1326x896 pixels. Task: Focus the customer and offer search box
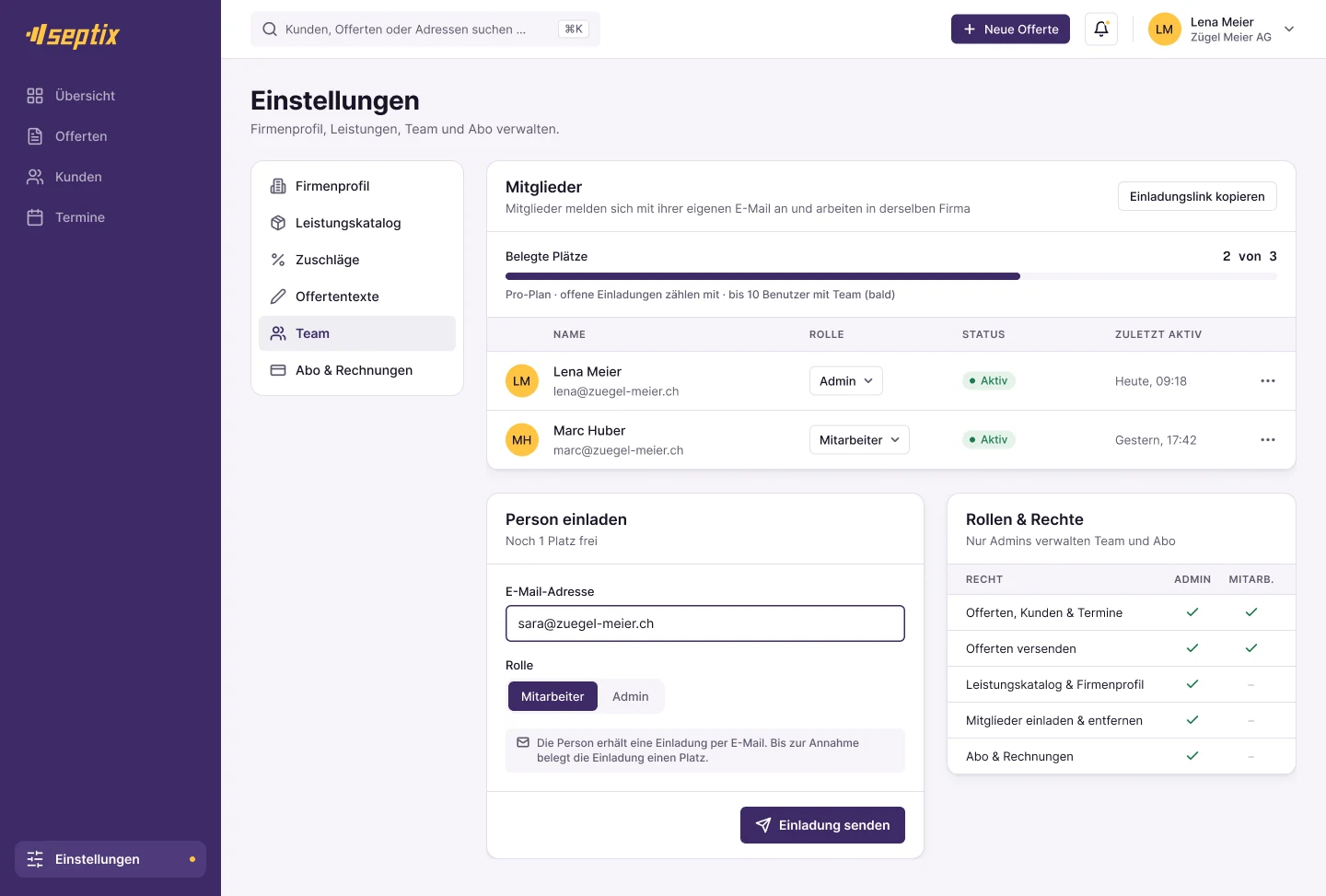425,29
